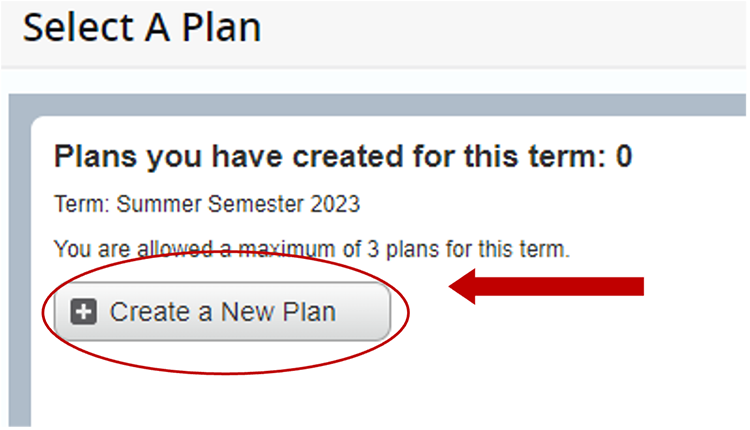
Task: Click the plan count number 0
Action: (x=623, y=158)
